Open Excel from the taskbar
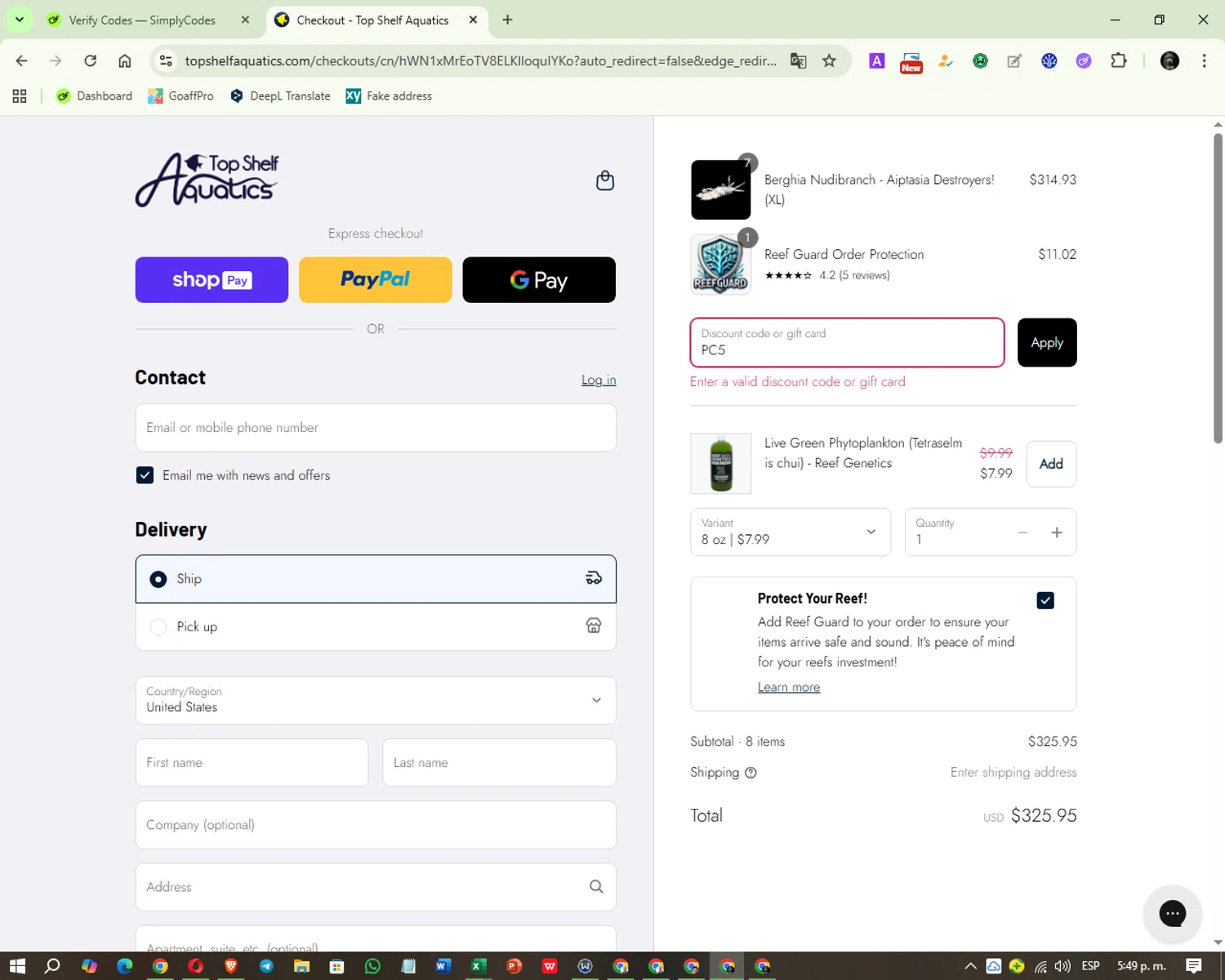The image size is (1225, 980). (478, 966)
